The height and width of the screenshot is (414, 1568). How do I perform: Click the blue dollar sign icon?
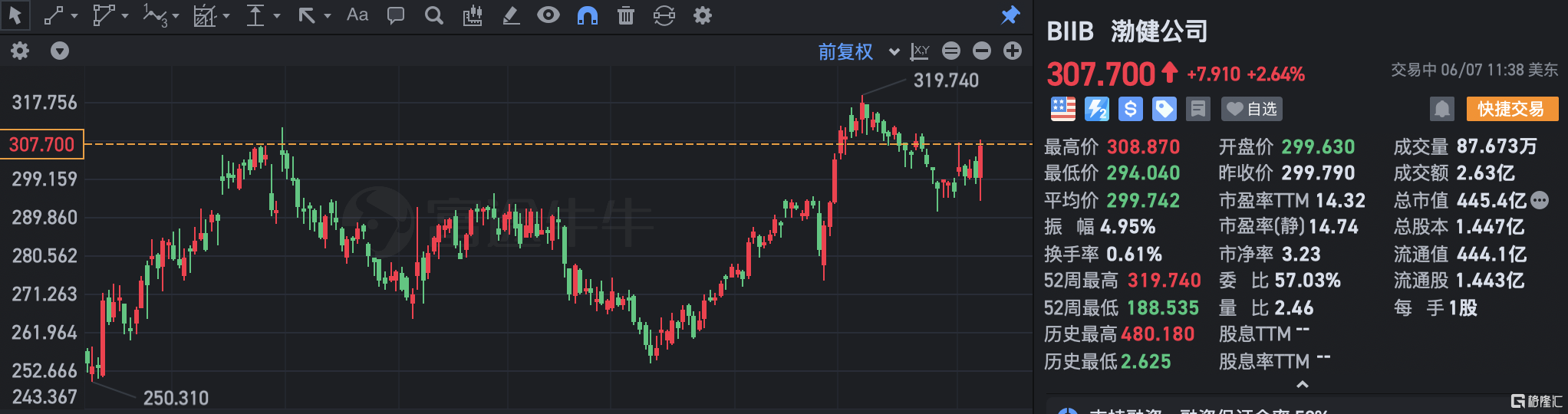pos(1130,109)
